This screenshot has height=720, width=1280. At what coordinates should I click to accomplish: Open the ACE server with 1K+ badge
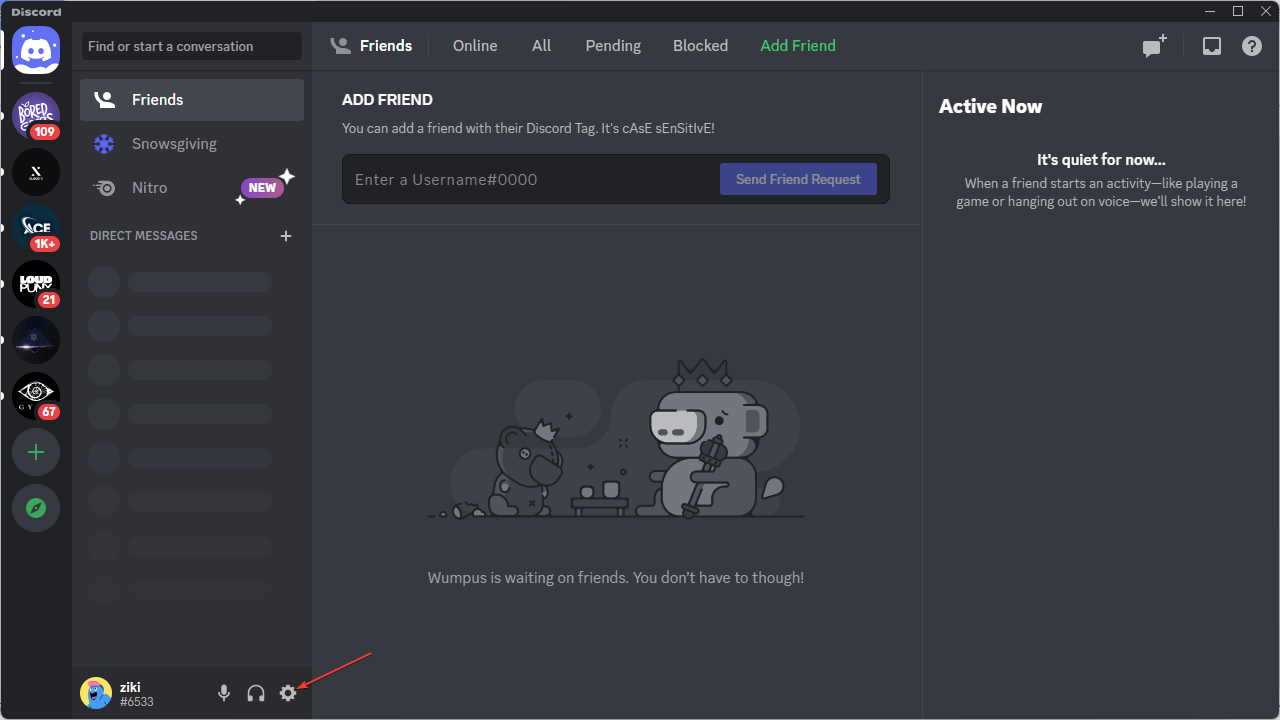(36, 228)
